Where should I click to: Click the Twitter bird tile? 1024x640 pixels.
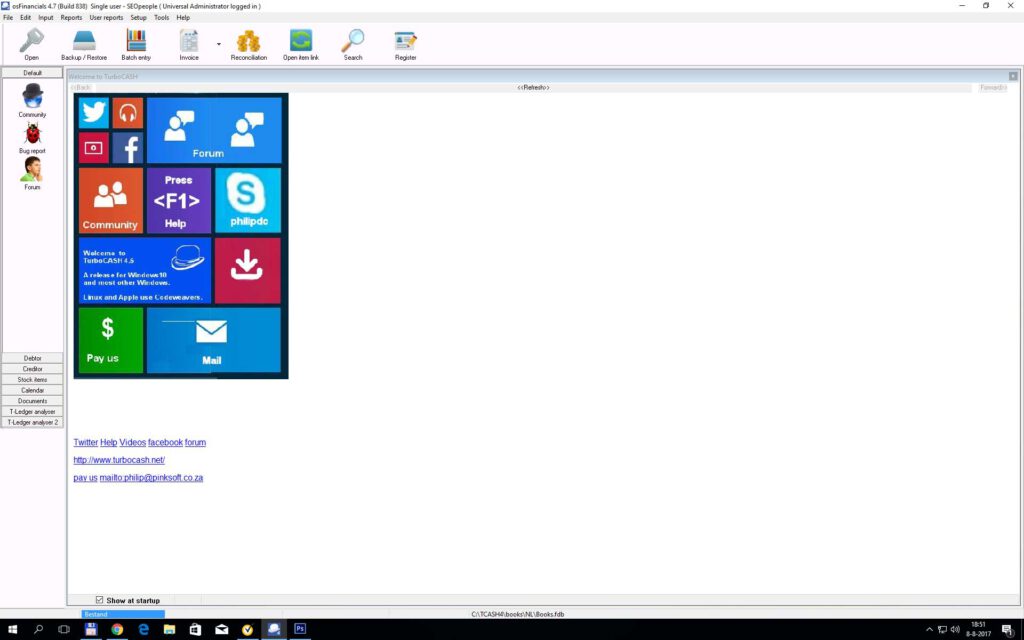tap(93, 113)
